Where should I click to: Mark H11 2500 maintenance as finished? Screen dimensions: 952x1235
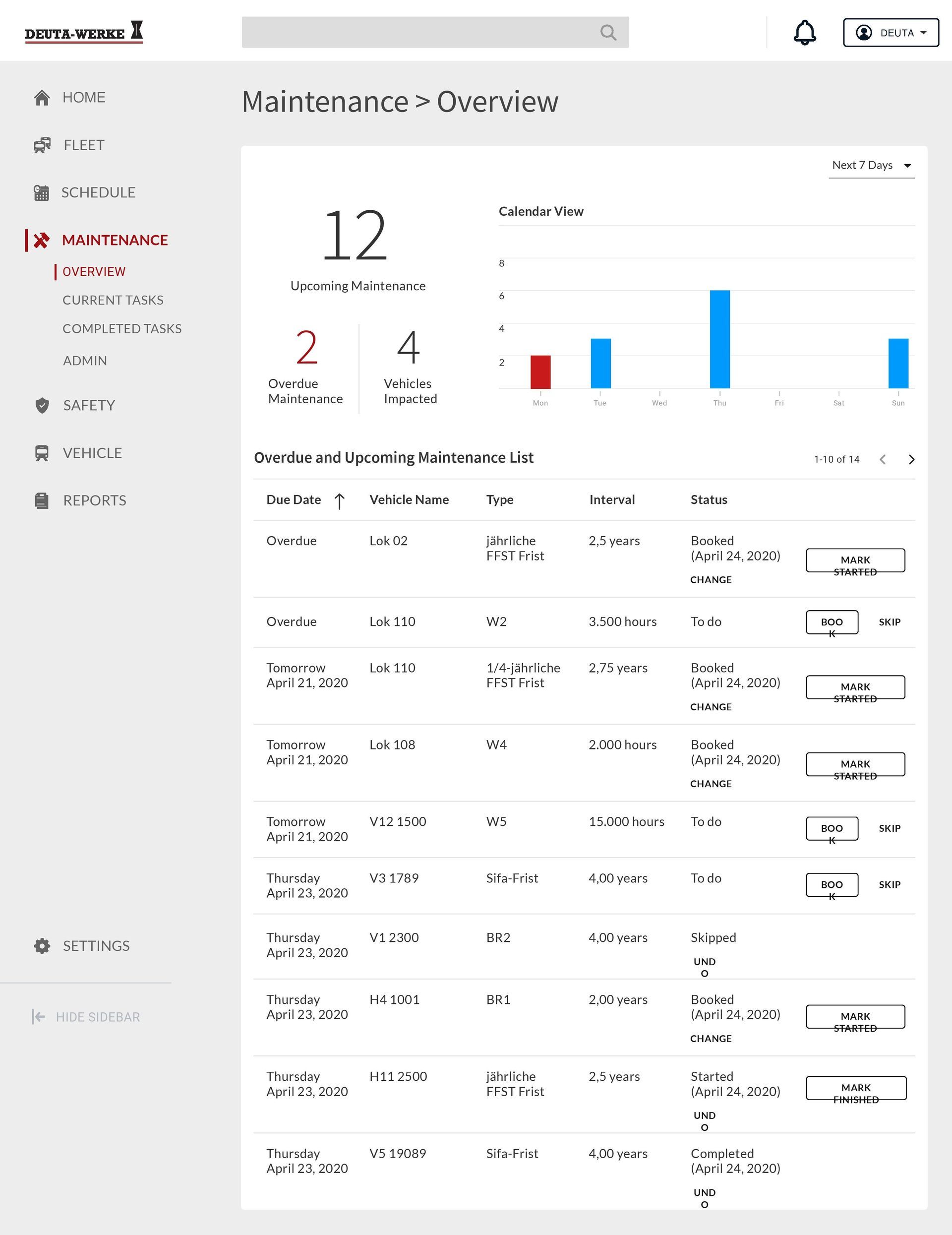point(855,1088)
